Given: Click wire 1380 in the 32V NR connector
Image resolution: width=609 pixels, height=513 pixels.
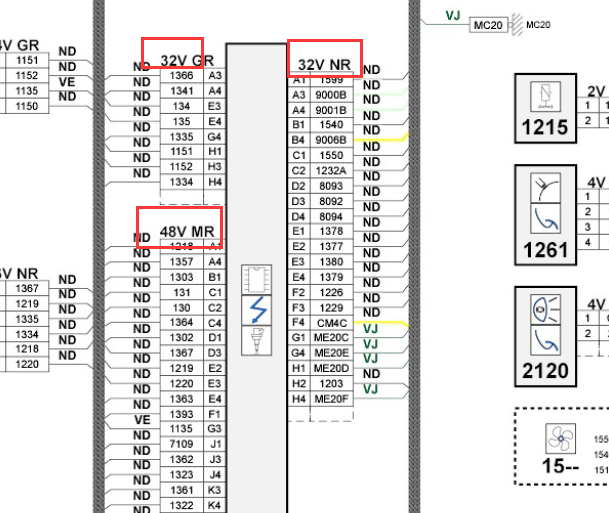Looking at the screenshot, I should [331, 262].
